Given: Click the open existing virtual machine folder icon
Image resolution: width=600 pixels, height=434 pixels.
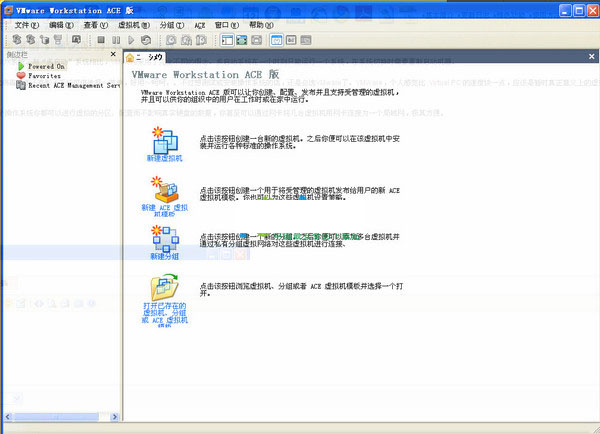Looking at the screenshot, I should point(165,287).
